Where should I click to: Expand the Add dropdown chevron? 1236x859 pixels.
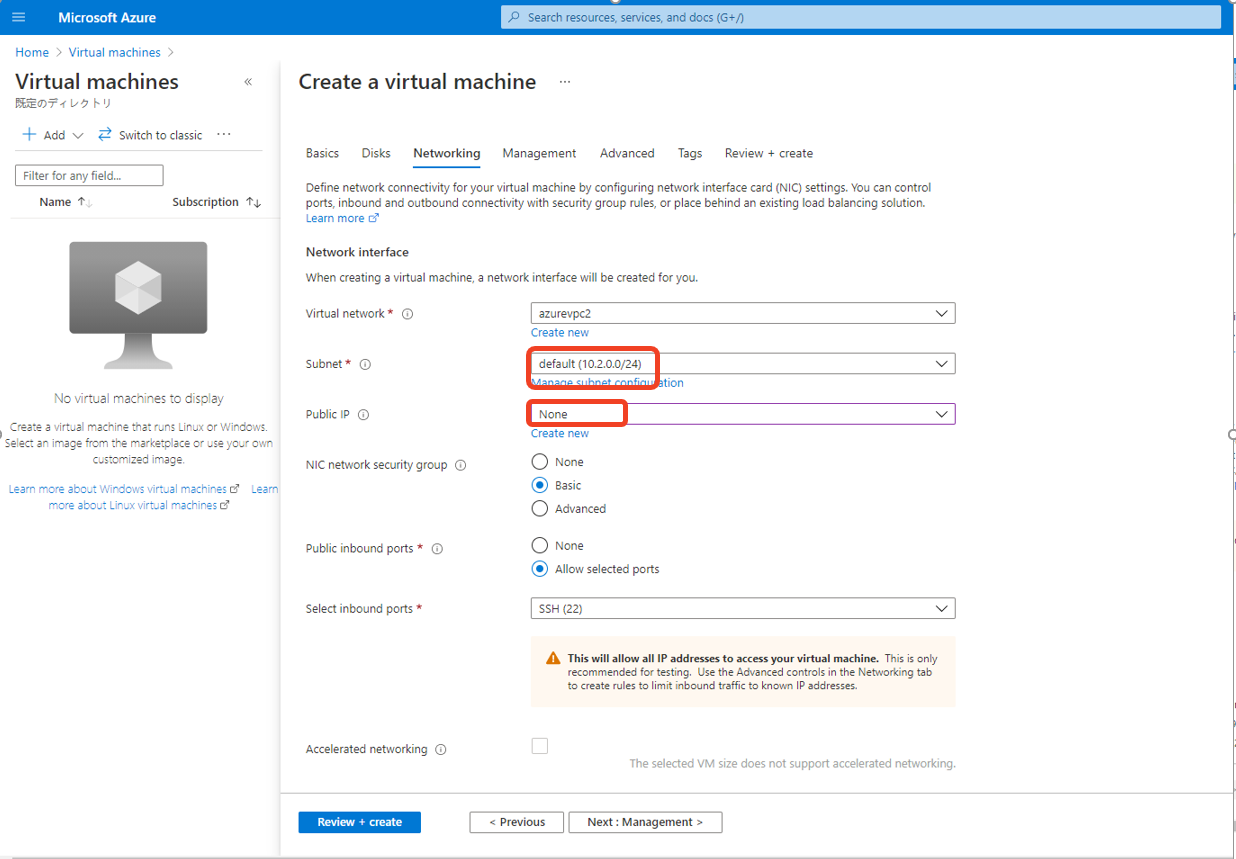click(78, 136)
